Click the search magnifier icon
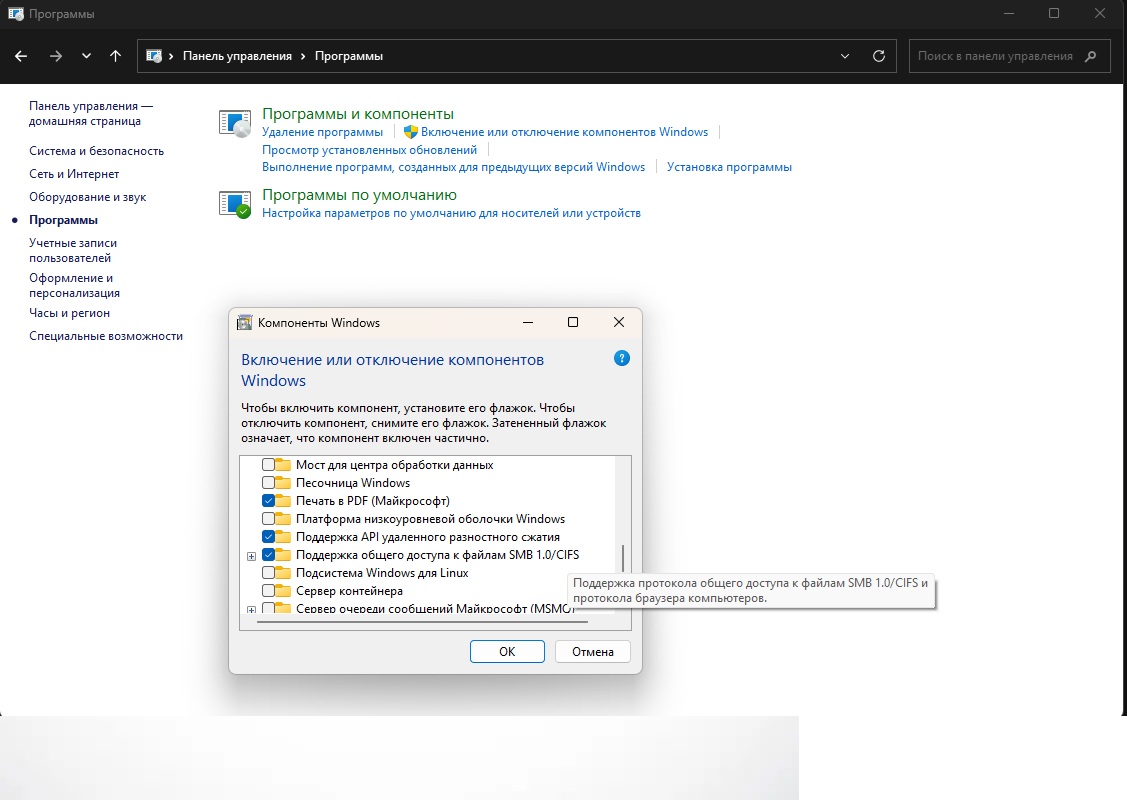Image resolution: width=1127 pixels, height=800 pixels. tap(1090, 56)
